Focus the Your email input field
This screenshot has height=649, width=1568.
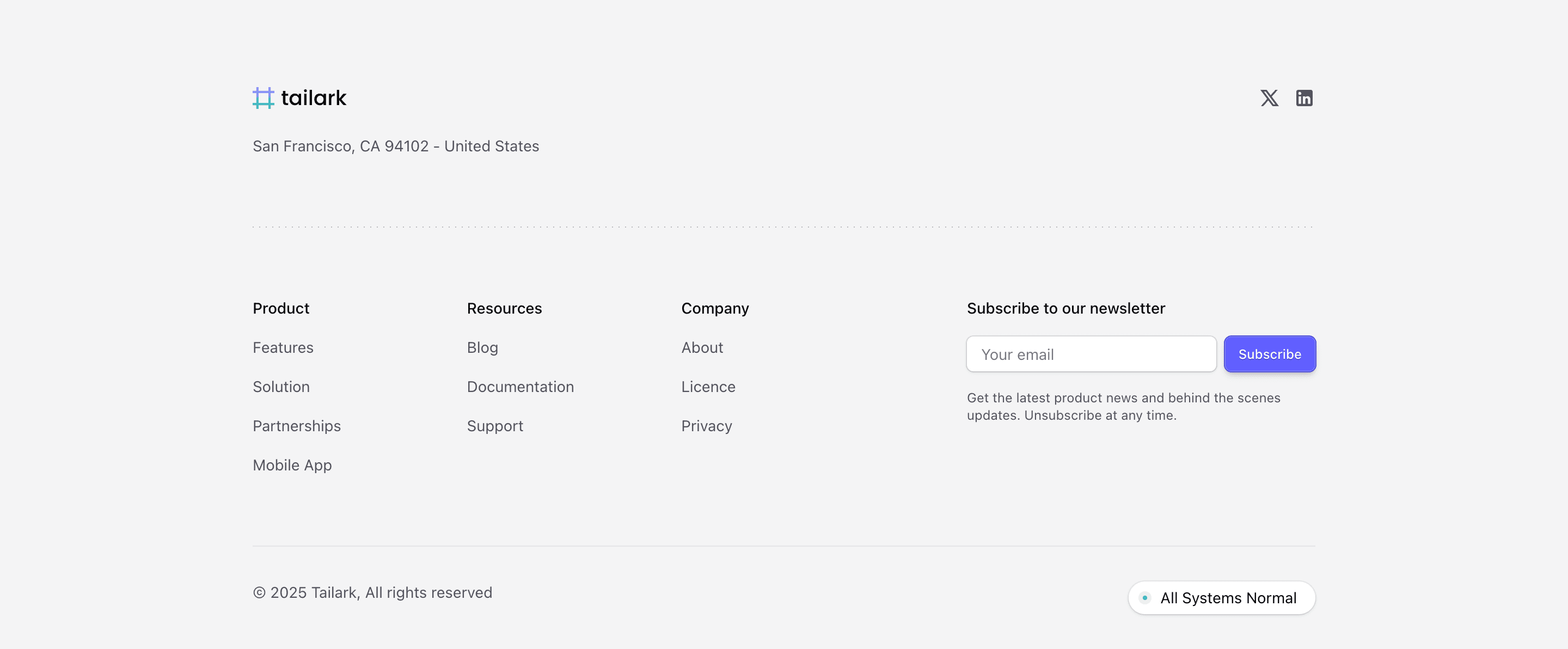(x=1091, y=354)
